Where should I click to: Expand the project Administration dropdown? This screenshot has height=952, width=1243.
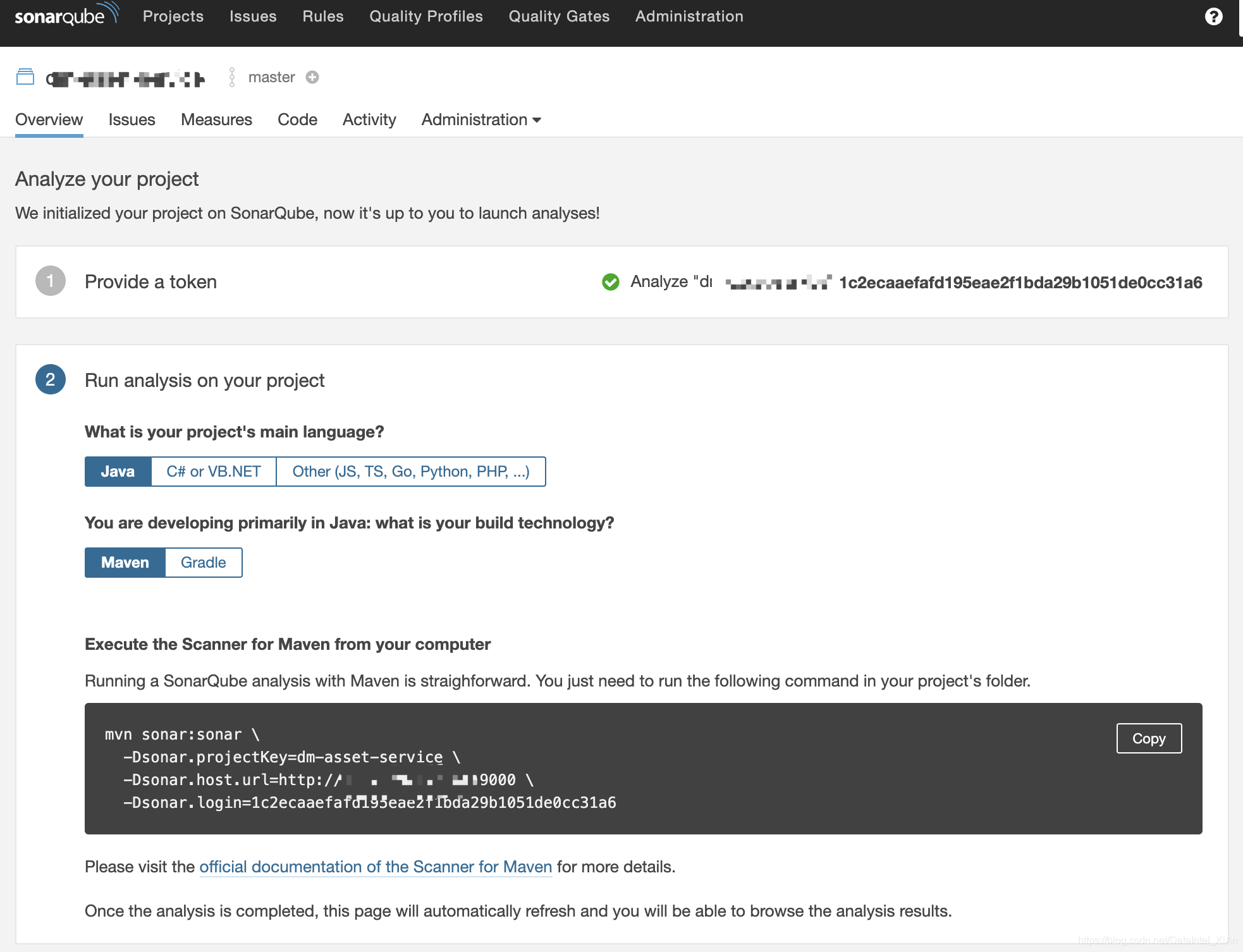pos(481,119)
